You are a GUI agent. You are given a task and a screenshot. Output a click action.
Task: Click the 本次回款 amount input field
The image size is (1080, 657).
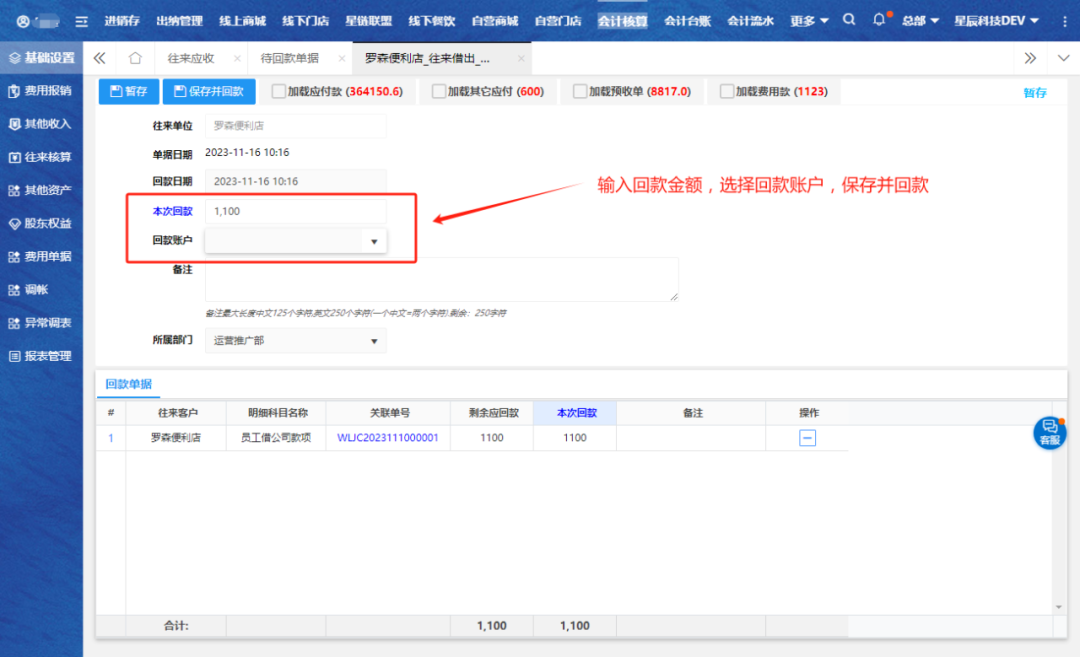[295, 211]
